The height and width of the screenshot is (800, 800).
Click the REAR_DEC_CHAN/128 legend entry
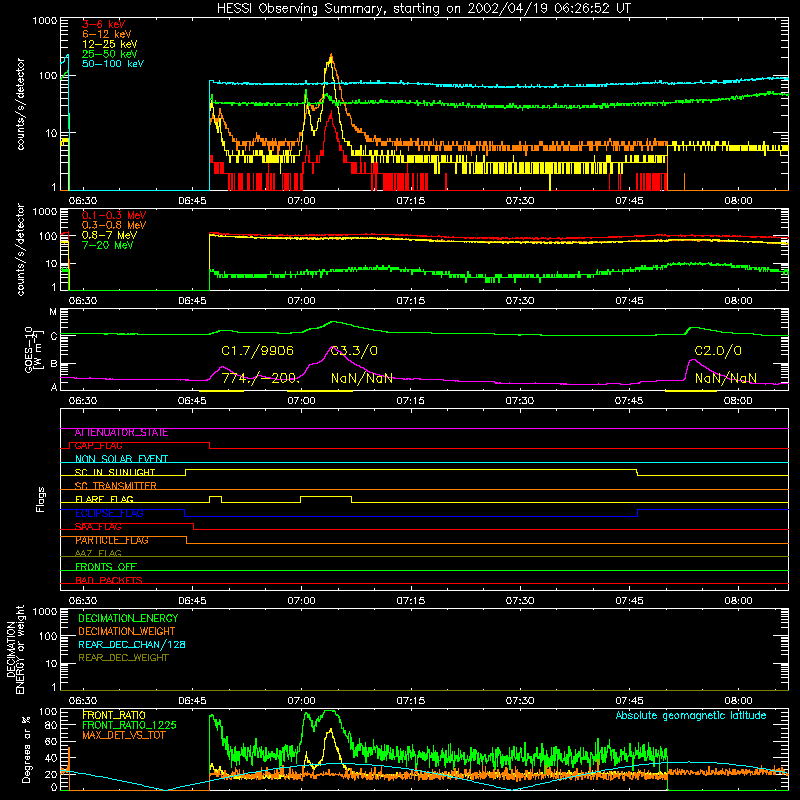(x=132, y=644)
